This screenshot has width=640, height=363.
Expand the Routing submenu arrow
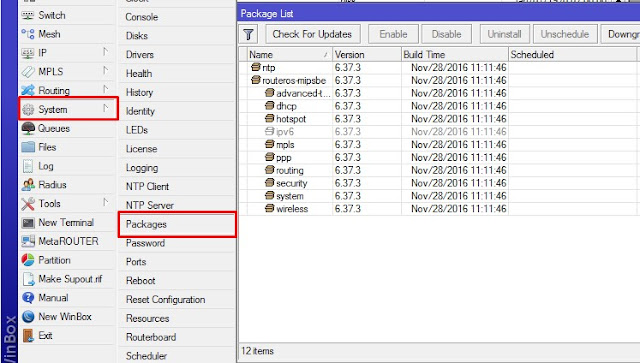[x=105, y=89]
